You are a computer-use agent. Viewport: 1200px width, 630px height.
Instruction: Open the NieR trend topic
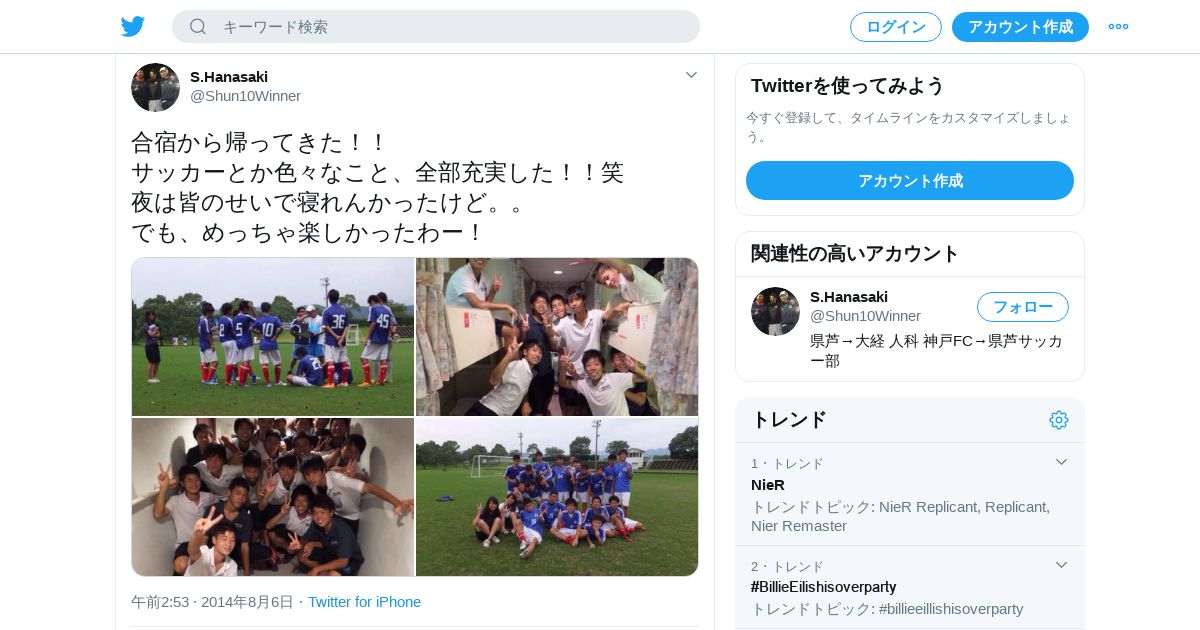point(768,485)
